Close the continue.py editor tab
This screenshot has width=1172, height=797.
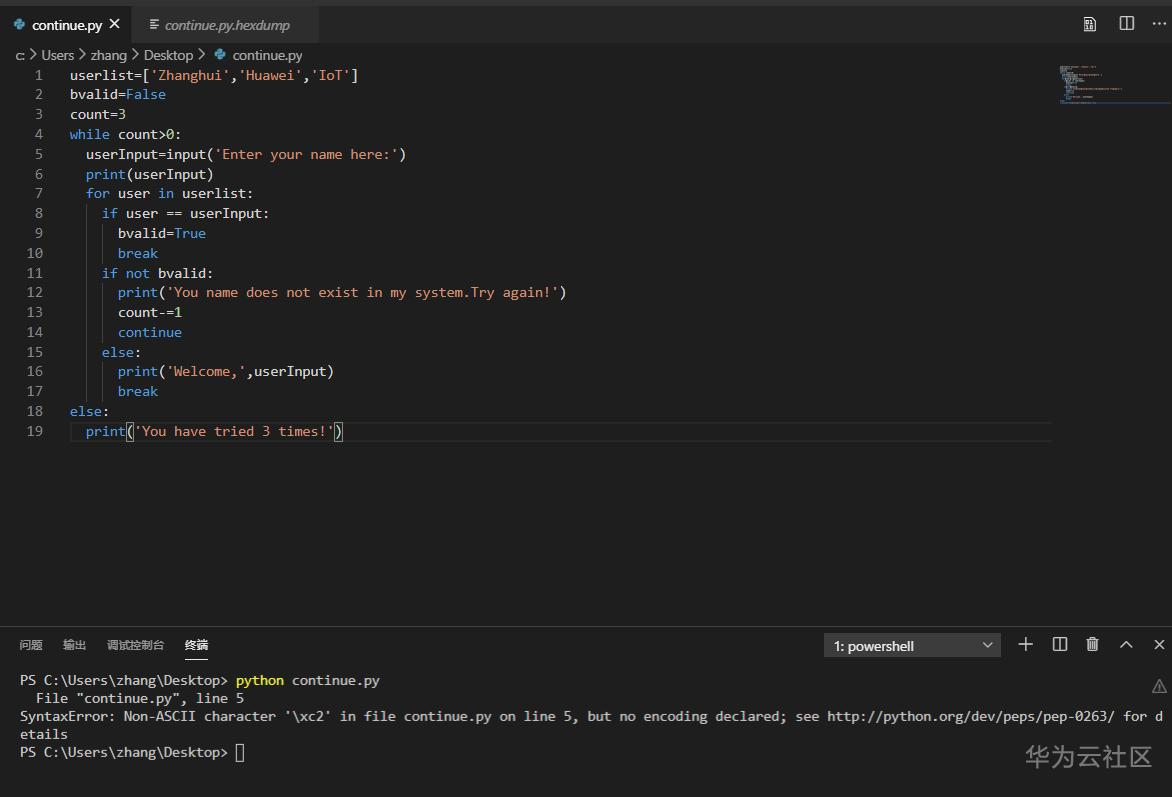(114, 24)
